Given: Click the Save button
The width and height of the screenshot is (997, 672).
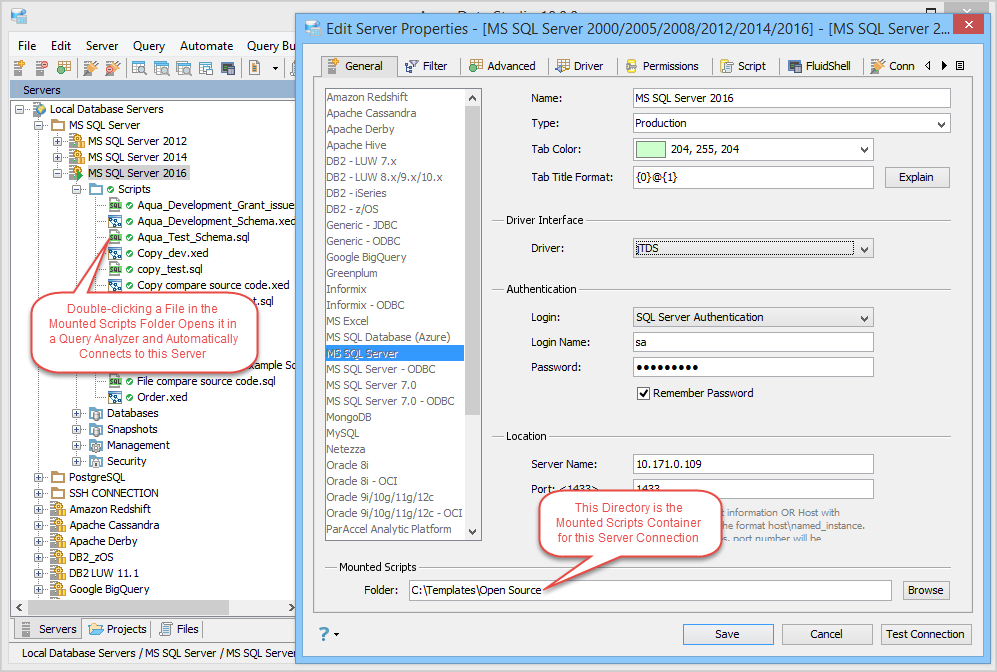Looking at the screenshot, I should pos(727,634).
